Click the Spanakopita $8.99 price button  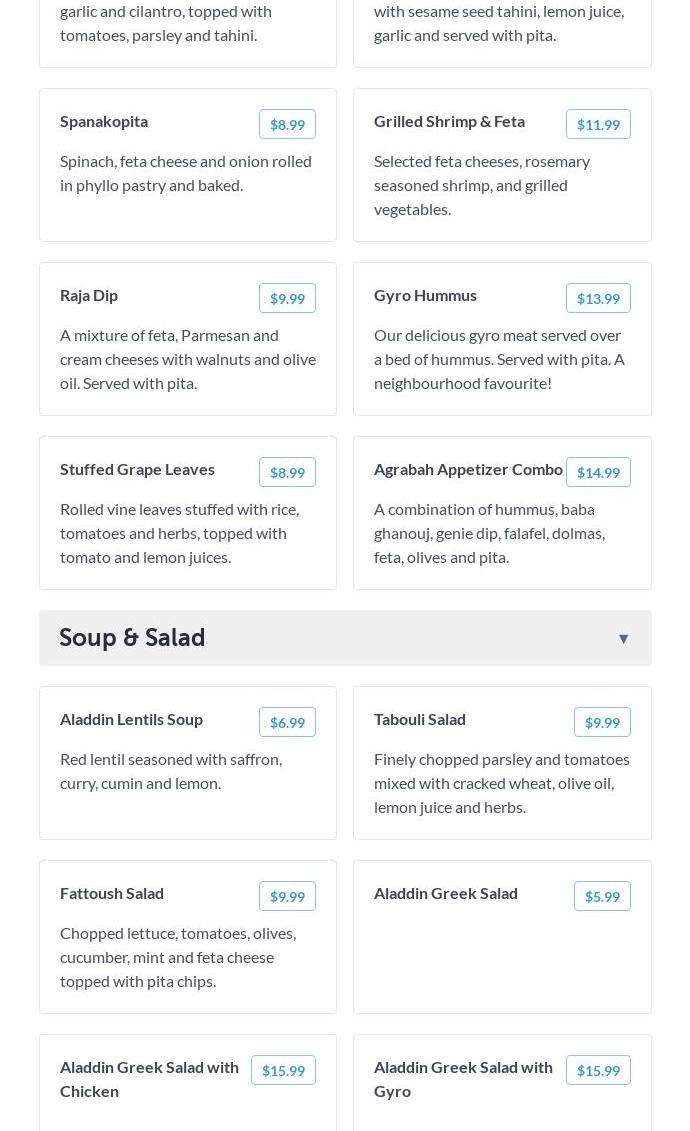pyautogui.click(x=287, y=125)
